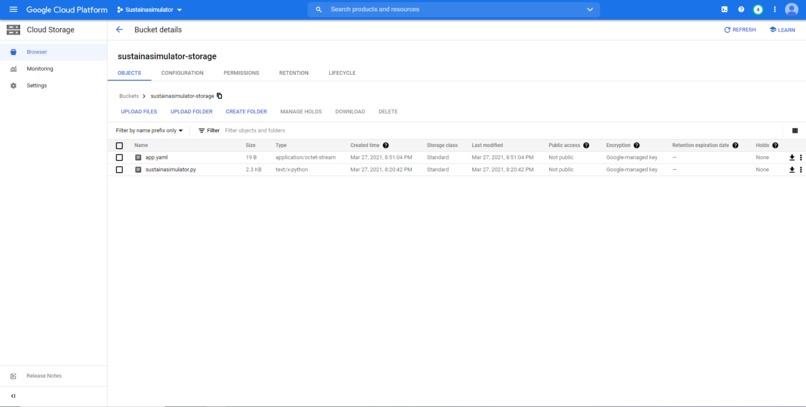806x407 pixels.
Task: Open the column display options icon
Action: [795, 131]
